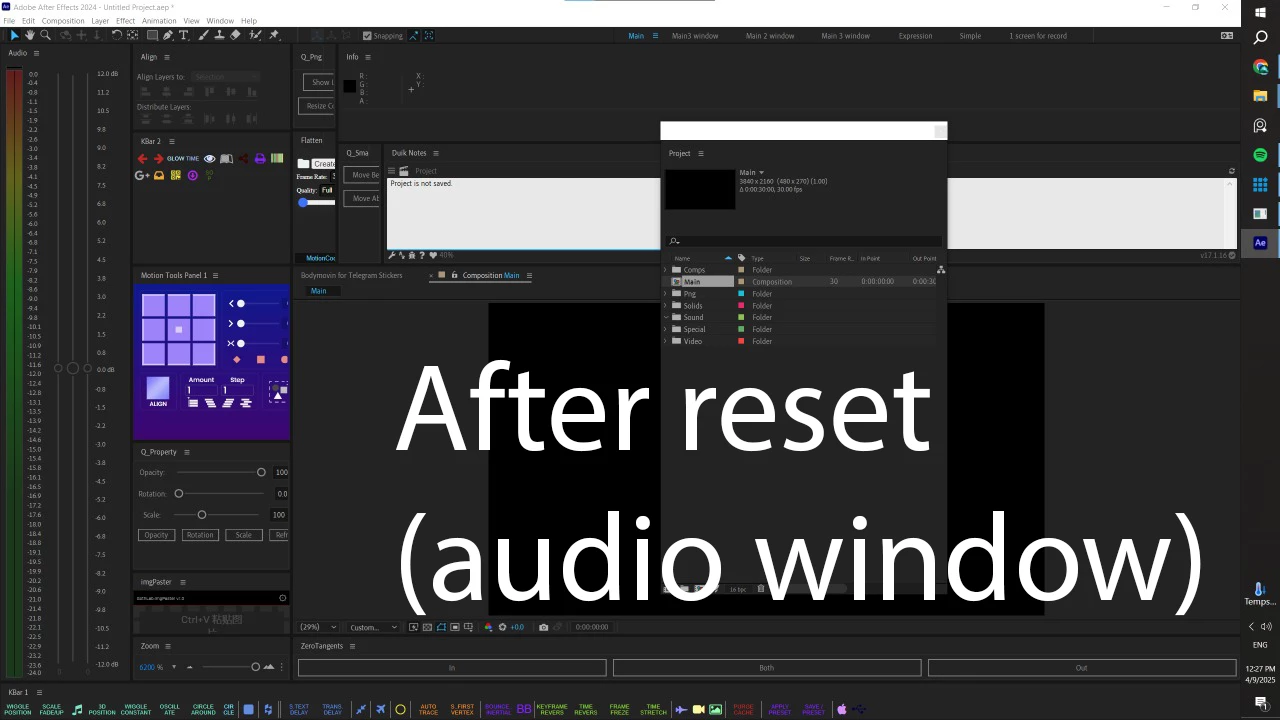Switch to the Expression workspace
Image resolution: width=1280 pixels, height=720 pixels.
[x=915, y=36]
